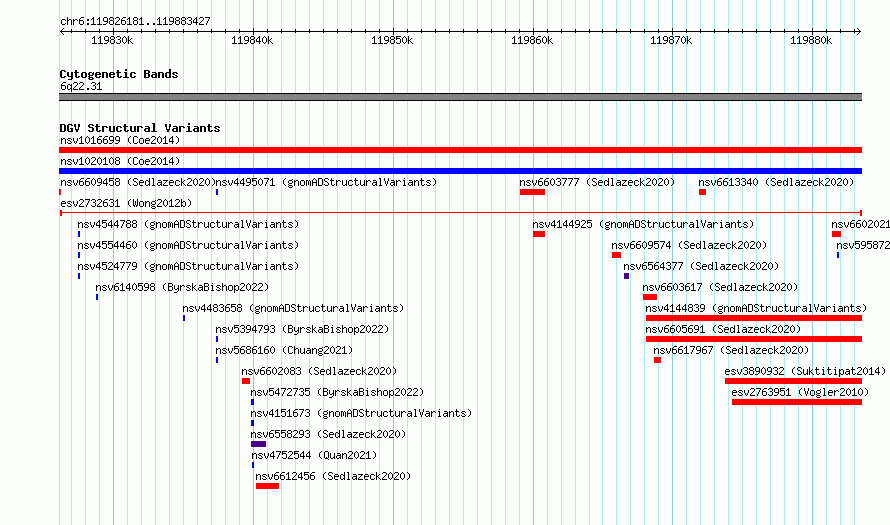Select nsv6558293 (Sedlazeck2020) label

point(328,434)
